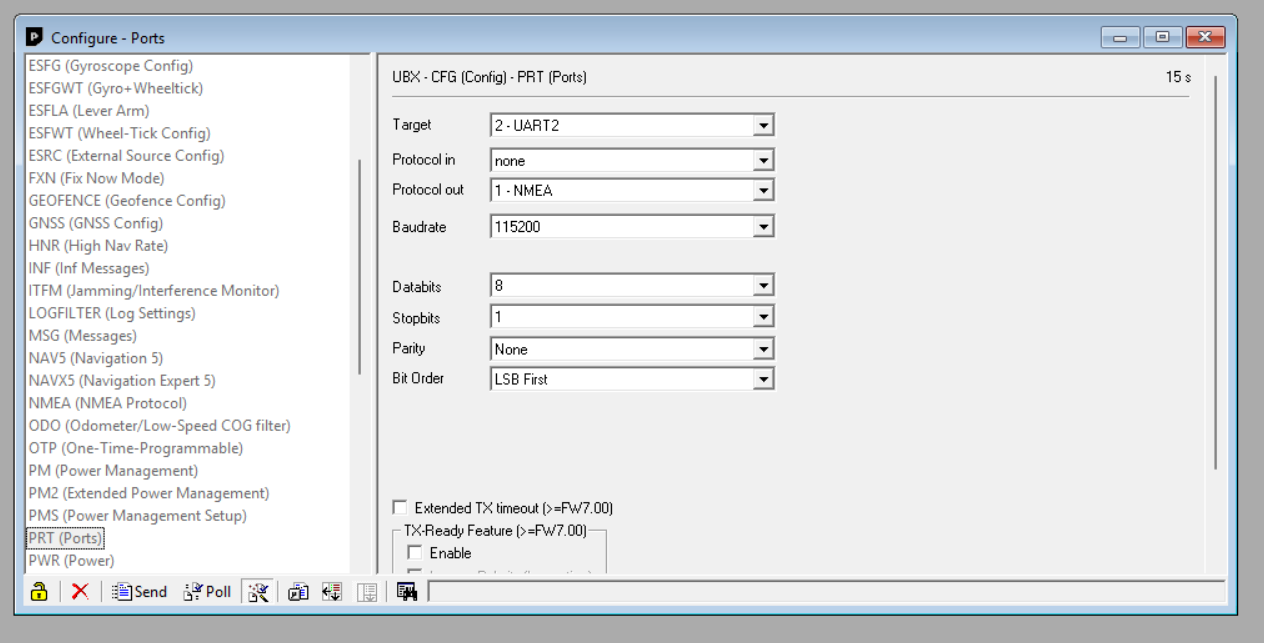Check the TX-Ready Feature Enable box
Viewport: 1264px width, 643px height.
point(415,553)
